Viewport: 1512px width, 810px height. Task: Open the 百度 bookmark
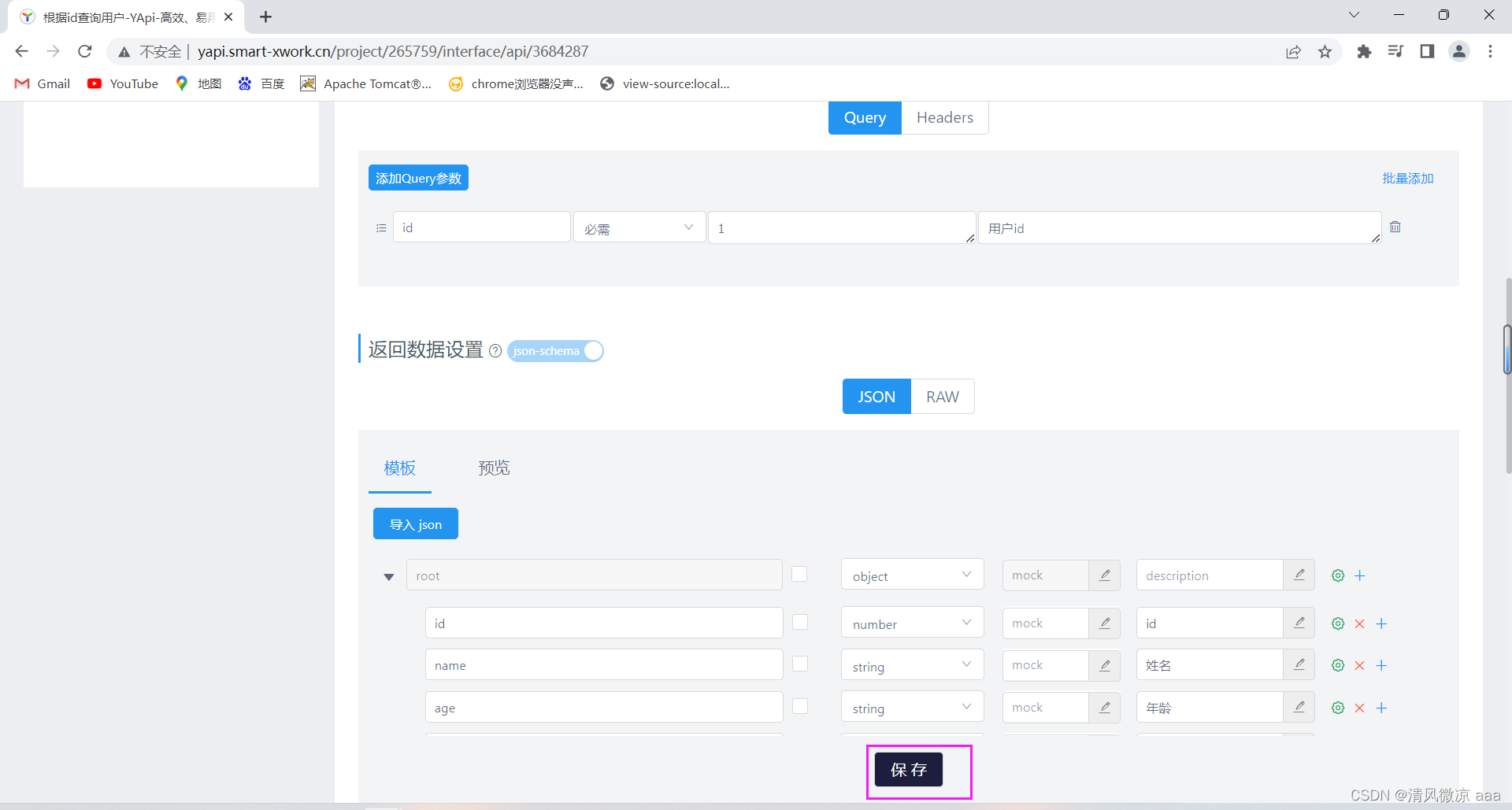[x=261, y=83]
